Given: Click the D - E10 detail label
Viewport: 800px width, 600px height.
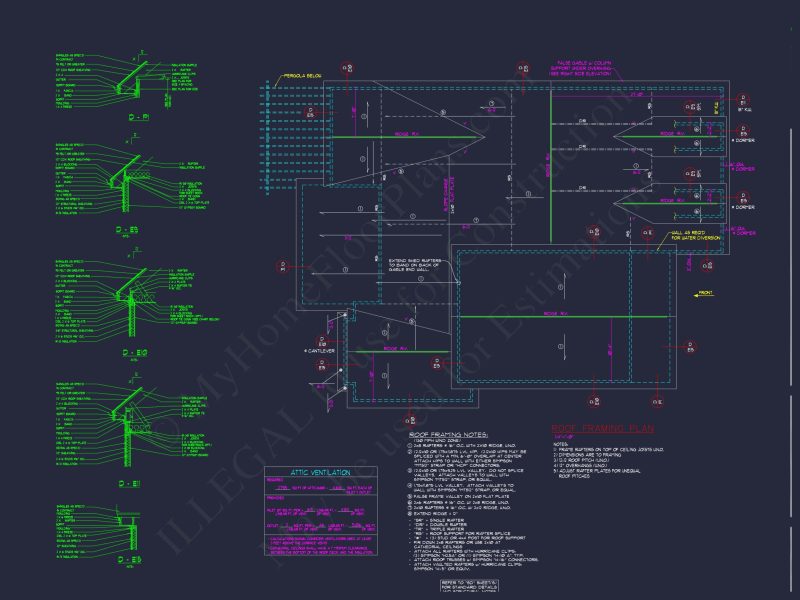Looking at the screenshot, I should [x=135, y=353].
